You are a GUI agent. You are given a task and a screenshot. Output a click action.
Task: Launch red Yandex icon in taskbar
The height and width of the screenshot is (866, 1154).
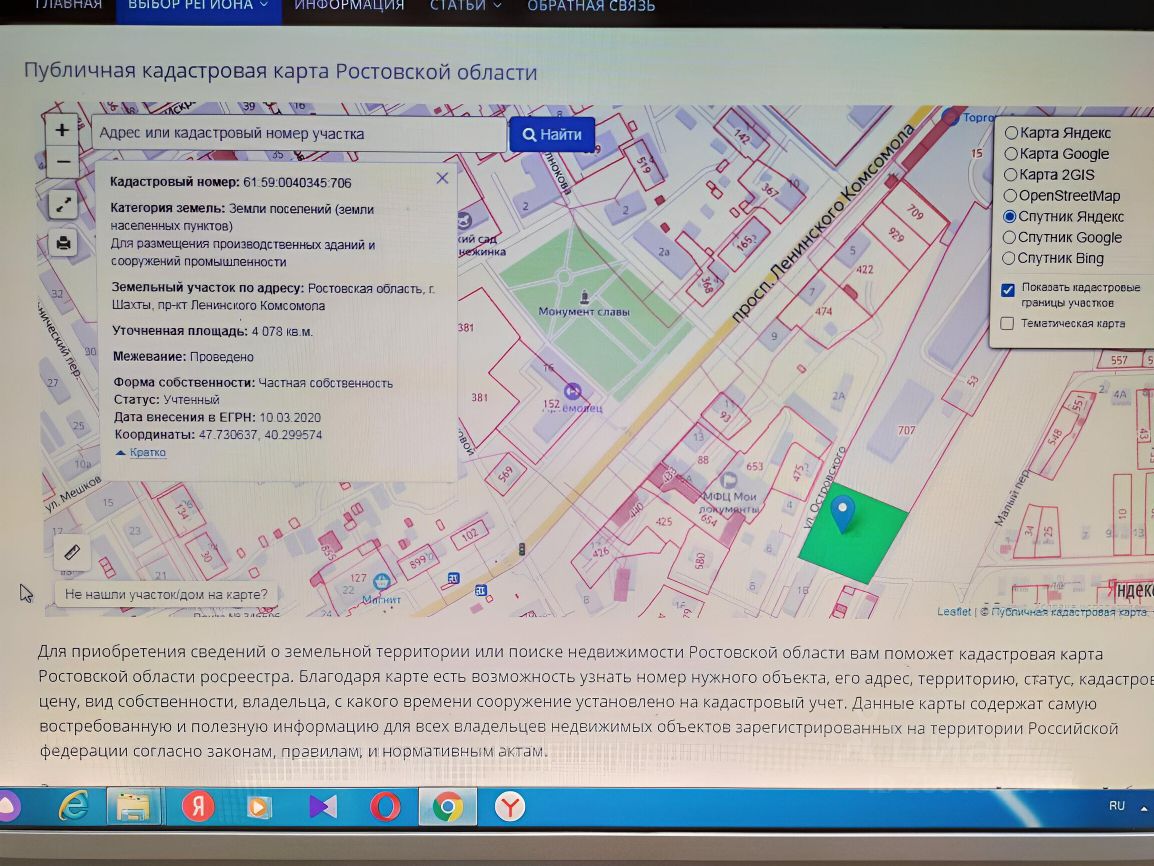(198, 807)
